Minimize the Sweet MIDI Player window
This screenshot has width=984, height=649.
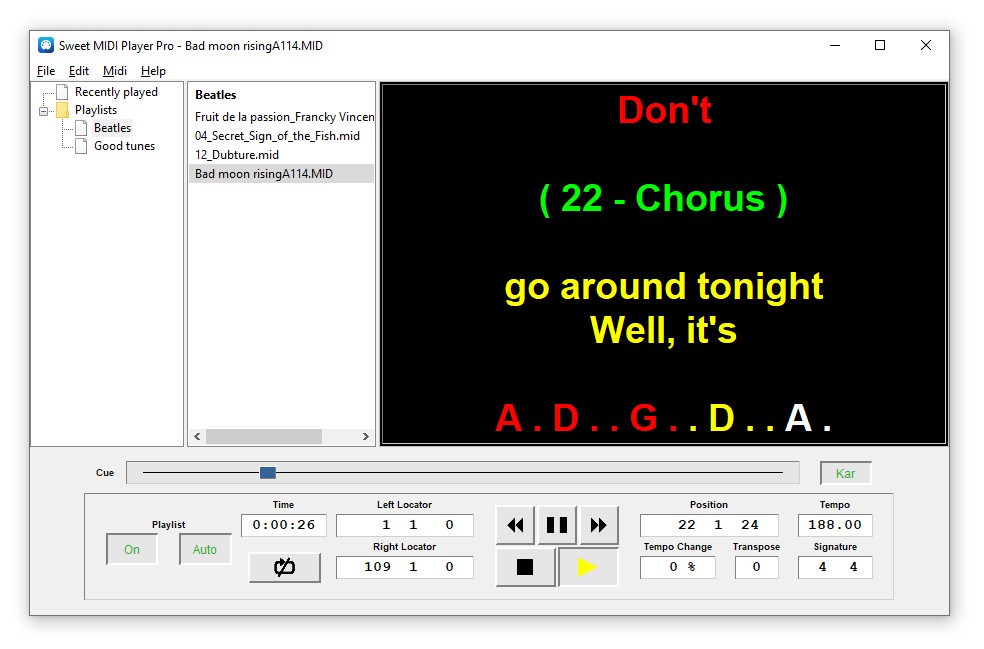coord(835,45)
